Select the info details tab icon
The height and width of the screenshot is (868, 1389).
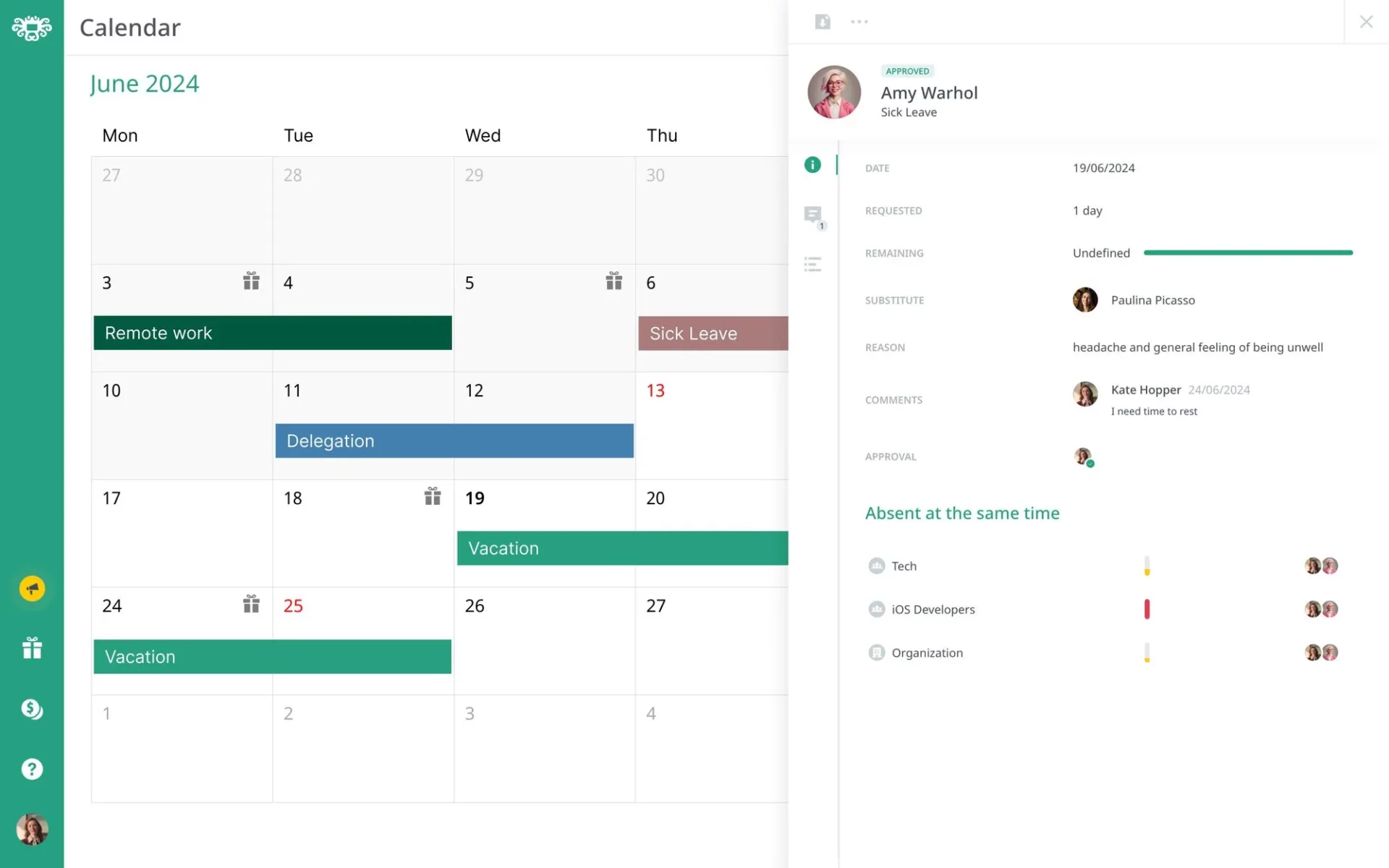tap(813, 165)
